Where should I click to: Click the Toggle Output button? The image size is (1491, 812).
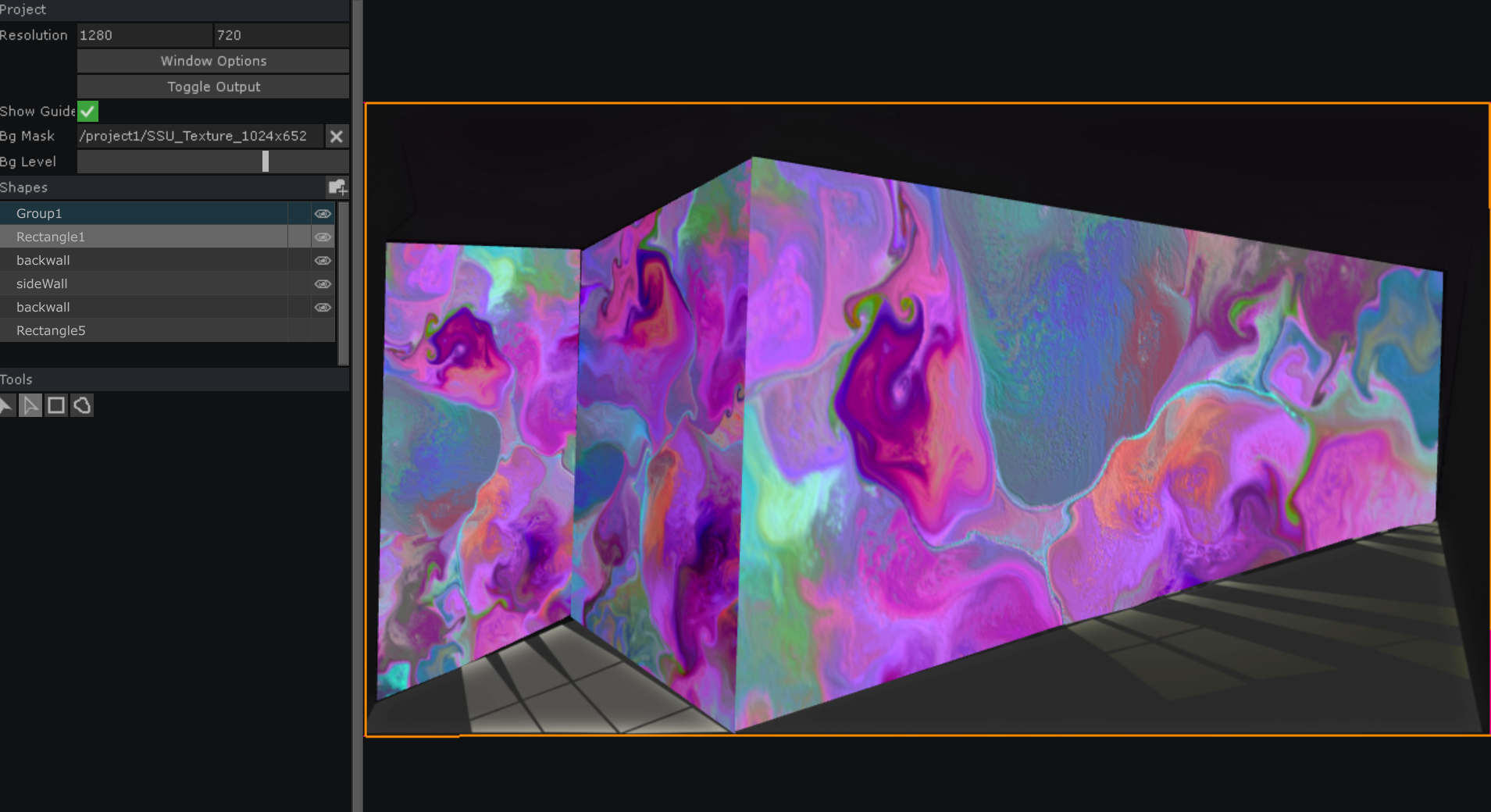point(212,86)
